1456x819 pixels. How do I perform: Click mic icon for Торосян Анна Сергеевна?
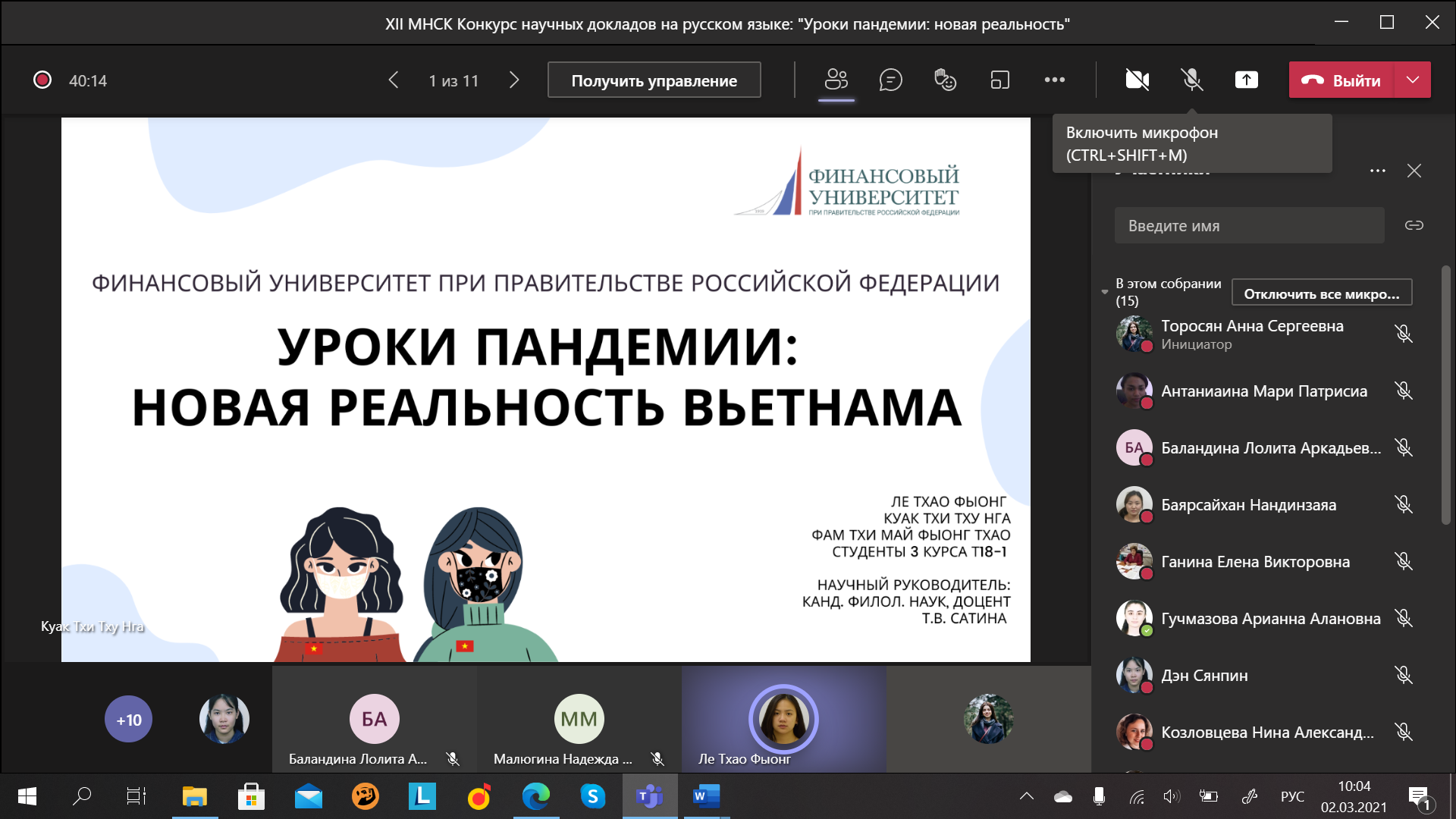[1404, 334]
